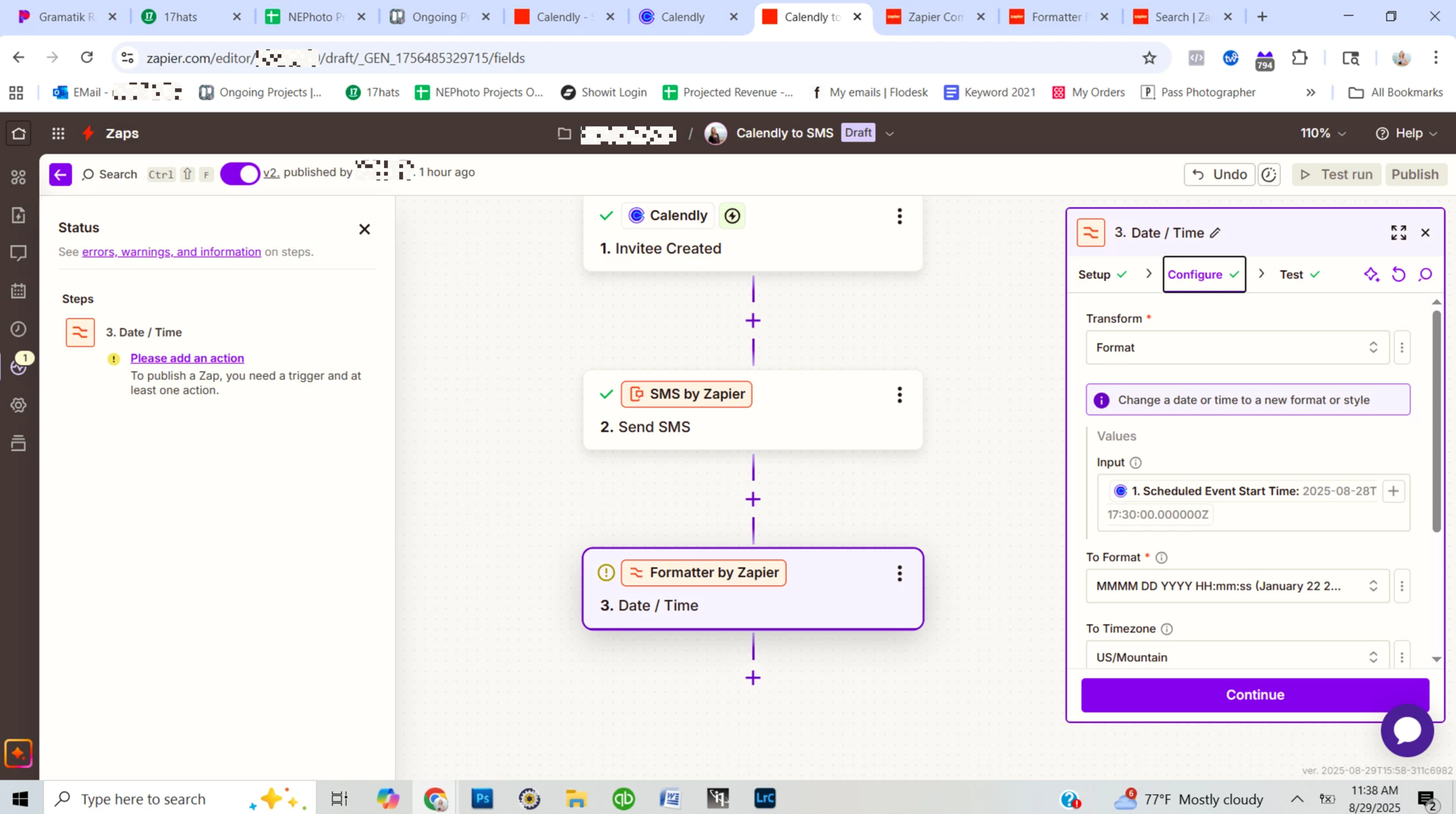1456x814 pixels.
Task: Open the Invitee Created step three-dot menu
Action: click(899, 216)
